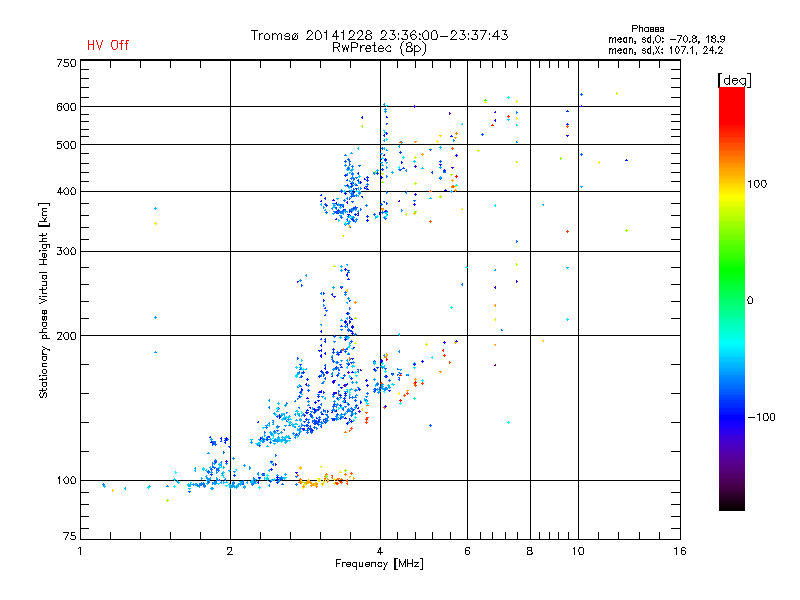Viewport: 800px width, 600px height.
Task: Click the colorbar 0 degree label
Action: click(750, 301)
